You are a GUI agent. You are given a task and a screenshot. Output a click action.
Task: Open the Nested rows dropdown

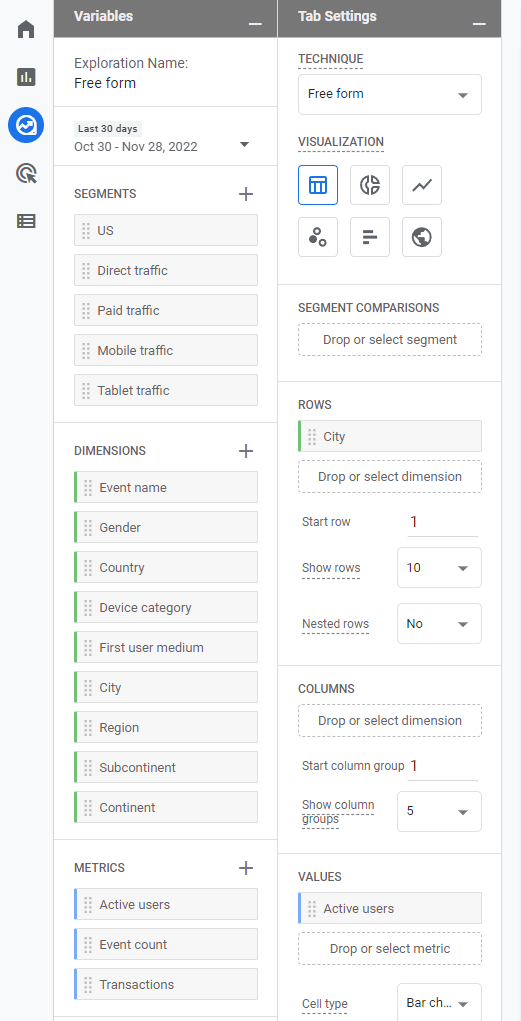coord(440,624)
